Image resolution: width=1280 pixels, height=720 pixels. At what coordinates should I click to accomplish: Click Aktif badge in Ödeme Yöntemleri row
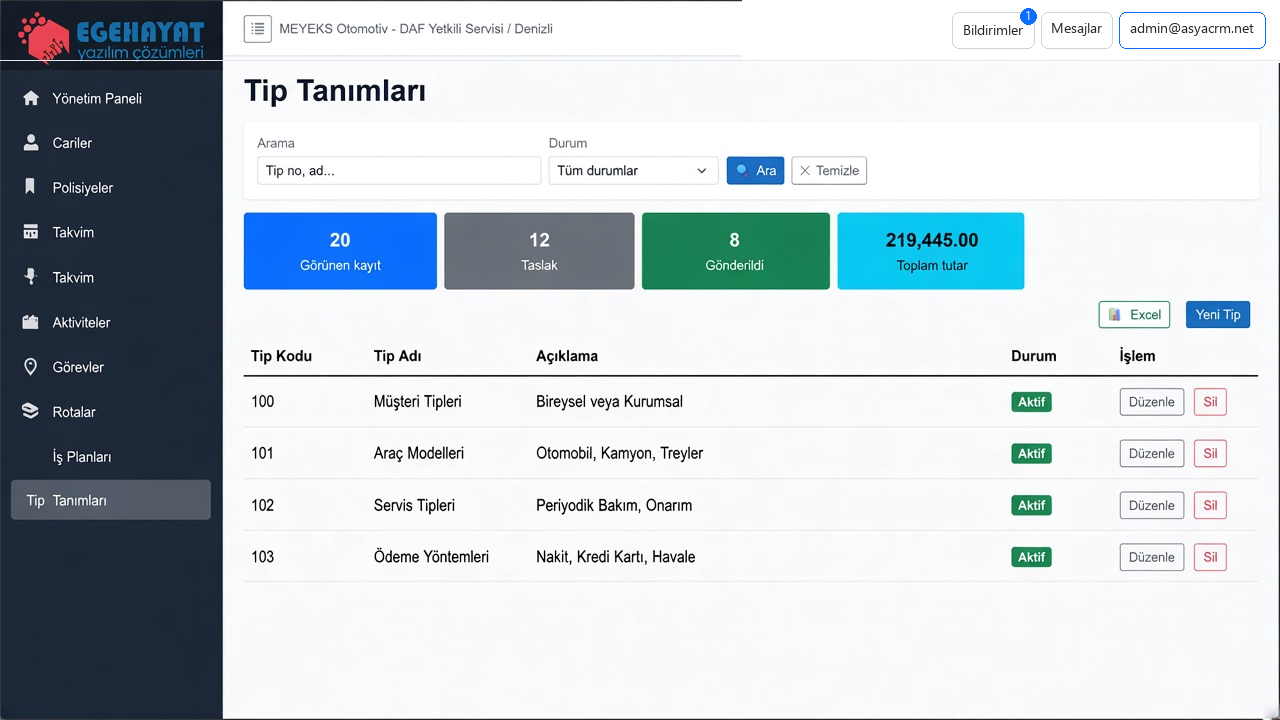point(1032,557)
